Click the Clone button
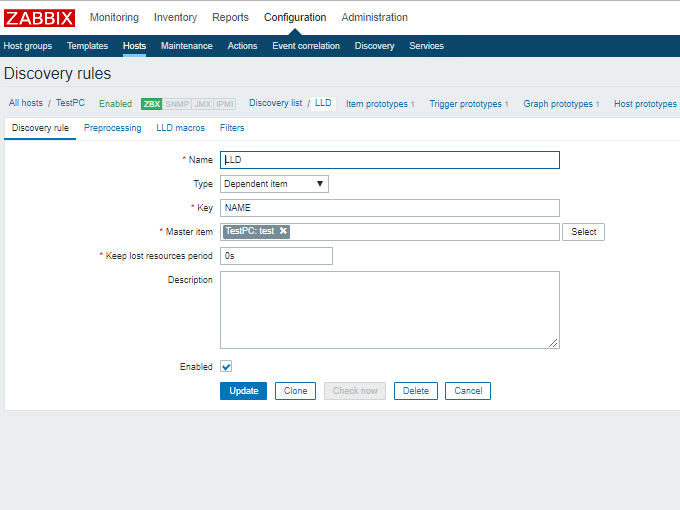This screenshot has height=510, width=680. 295,391
